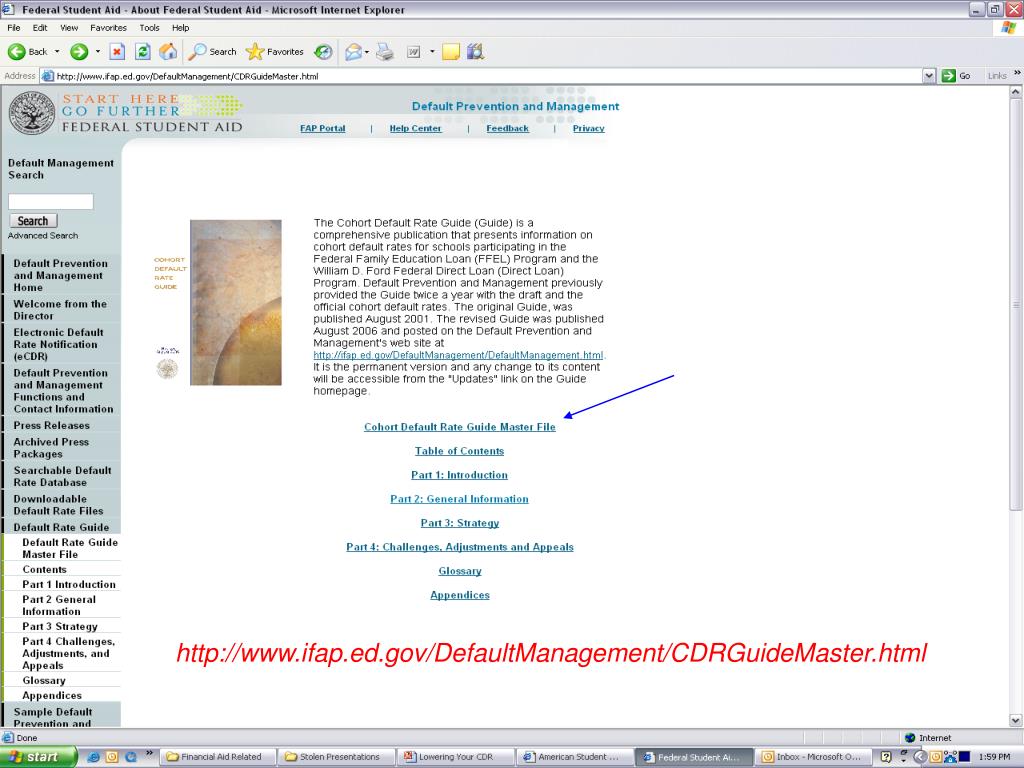The height and width of the screenshot is (768, 1024).
Task: Follow the ifap.ed.gov DefaultManagement.html link in paragraph
Action: 458,355
